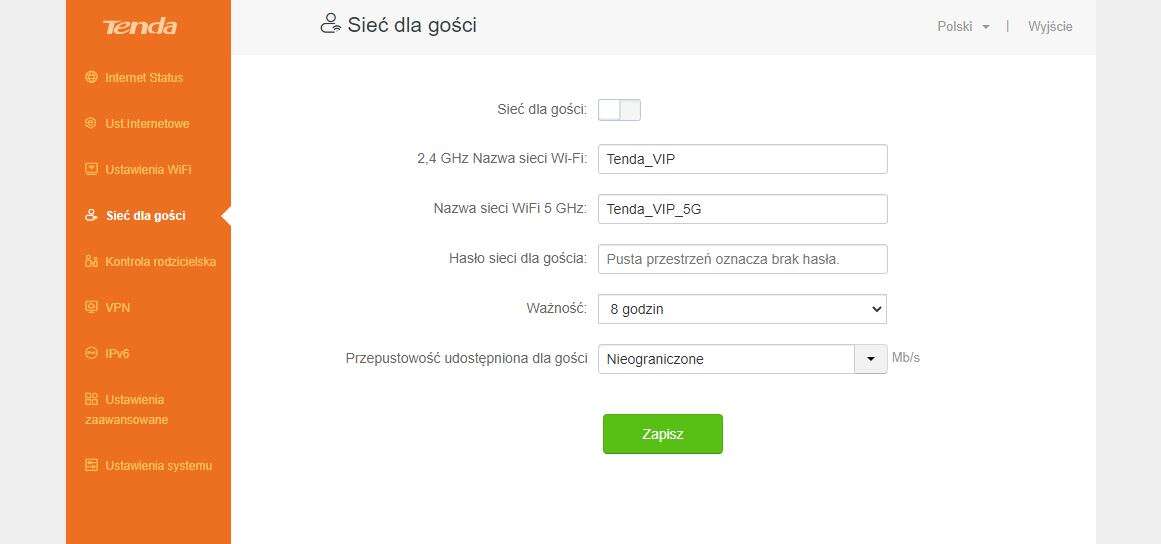The width and height of the screenshot is (1161, 544).
Task: Click the Internet Status globe icon
Action: coord(92,77)
